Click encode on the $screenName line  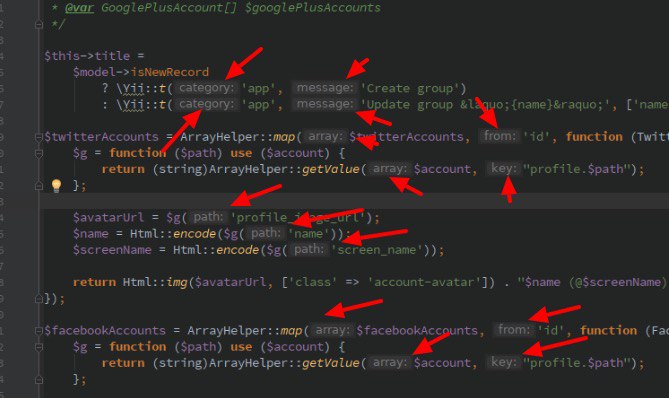coord(238,250)
